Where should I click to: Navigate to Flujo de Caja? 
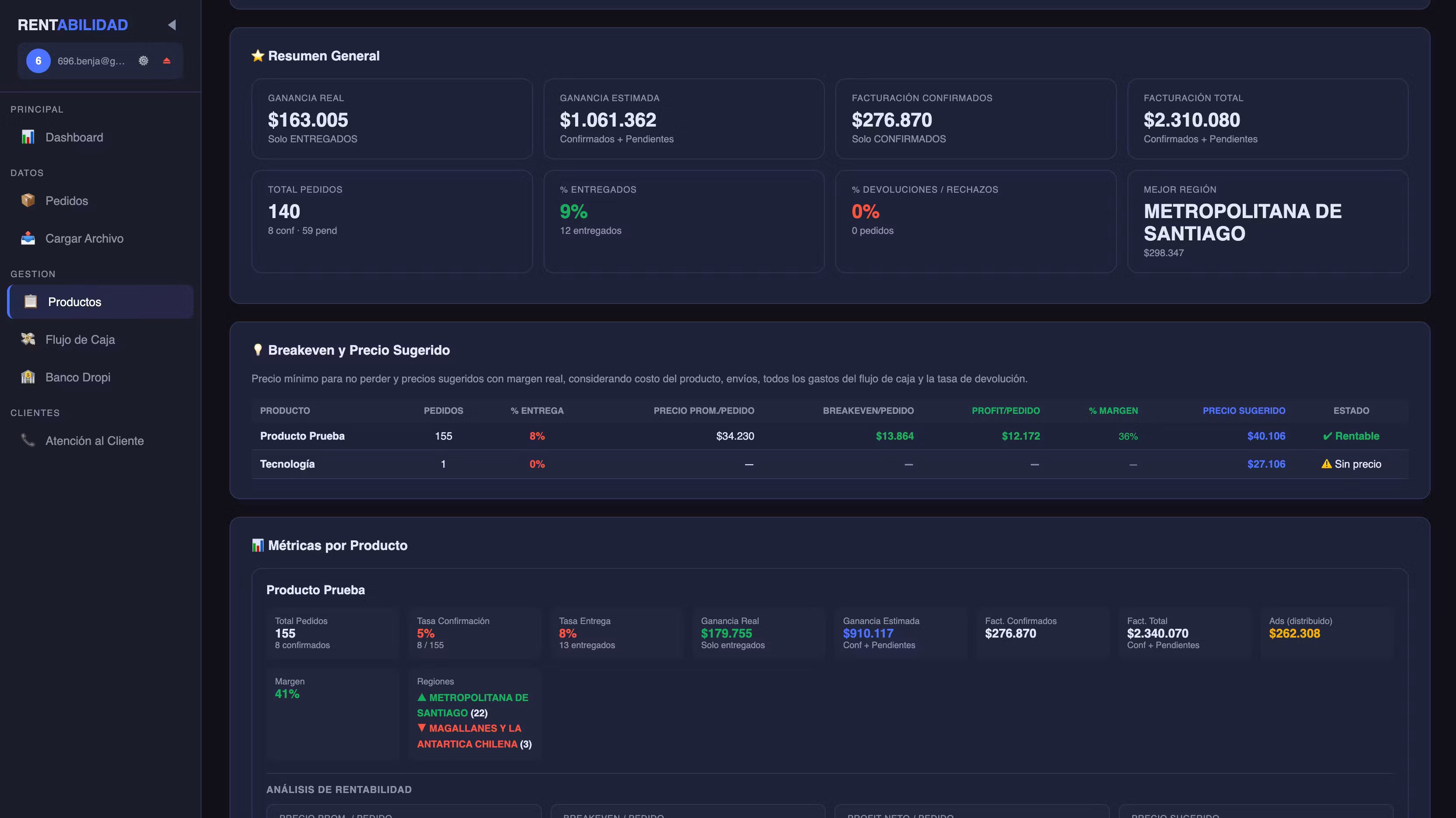[101, 339]
